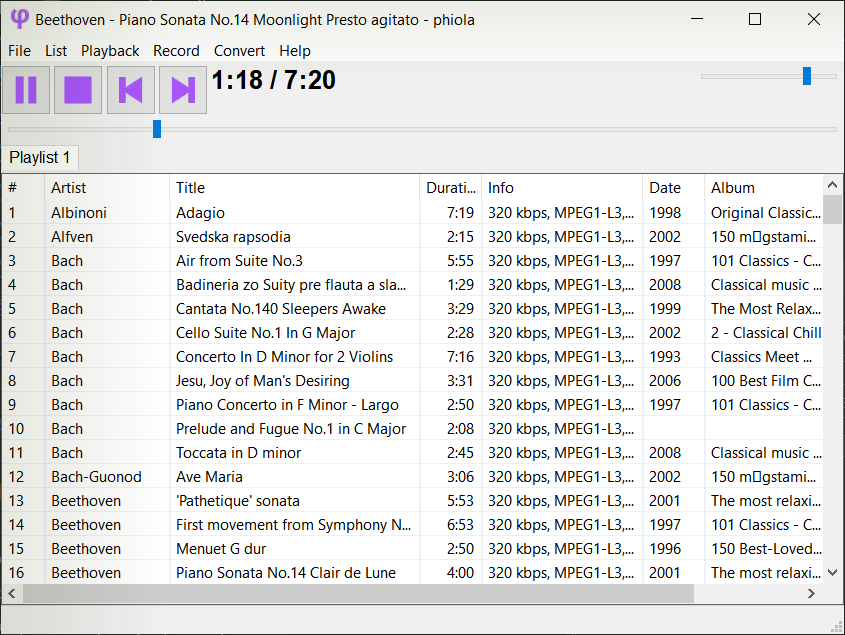Screen dimensions: 845x635
Task: Open the Convert menu
Action: [x=239, y=51]
